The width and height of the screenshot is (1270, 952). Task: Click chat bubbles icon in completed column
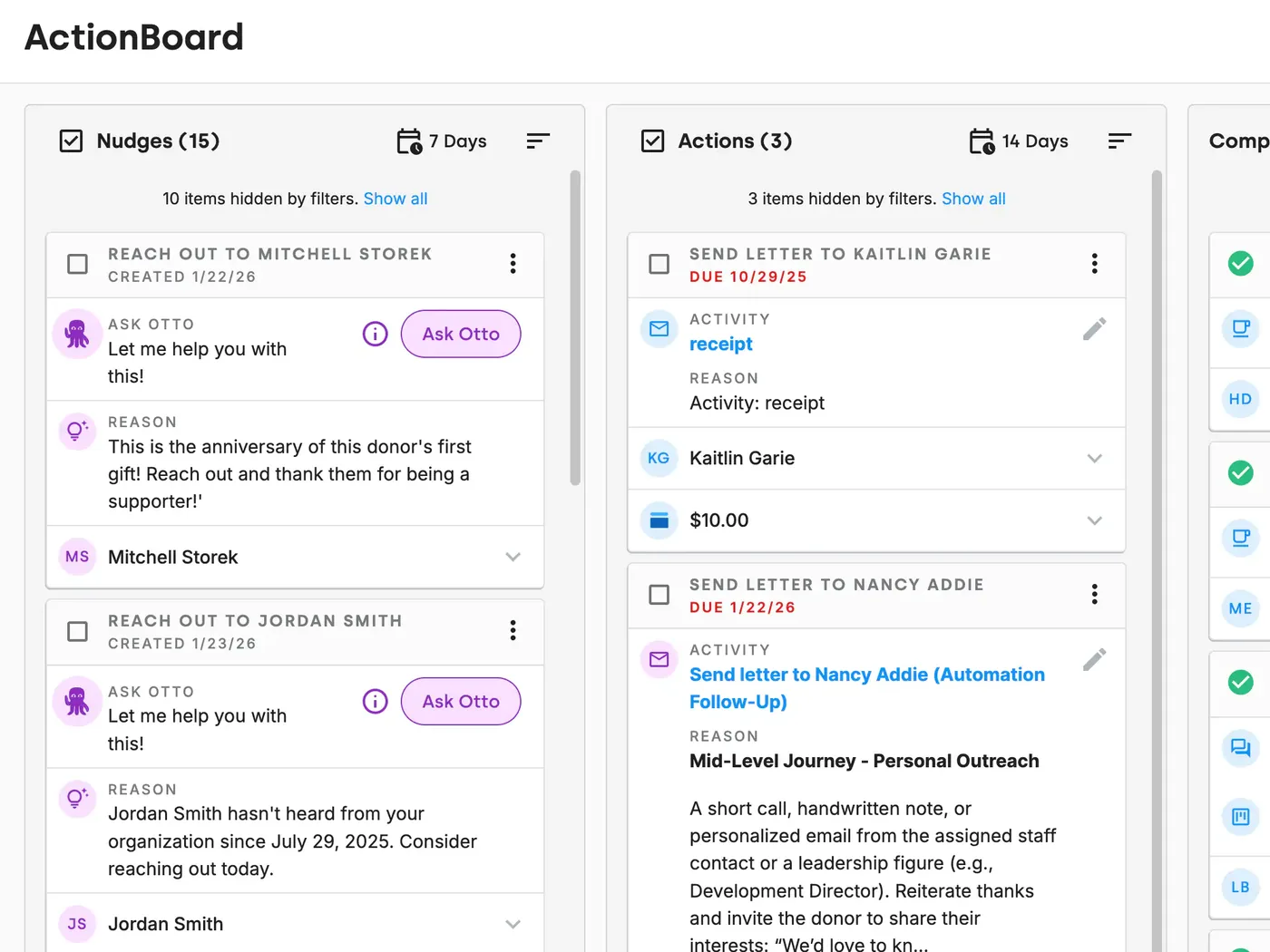point(1240,748)
